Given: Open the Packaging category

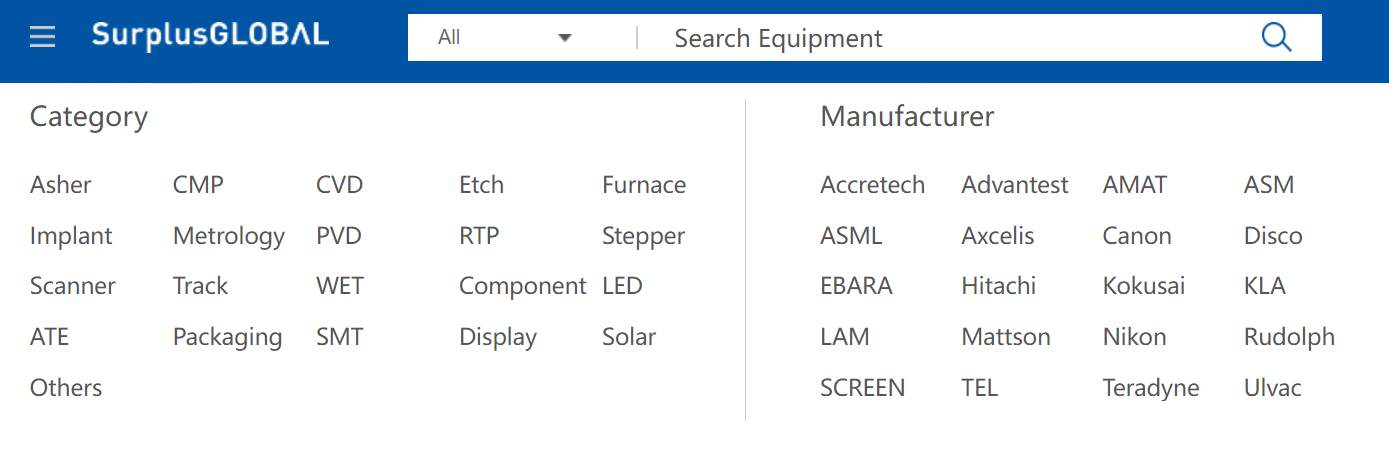Looking at the screenshot, I should pyautogui.click(x=228, y=337).
